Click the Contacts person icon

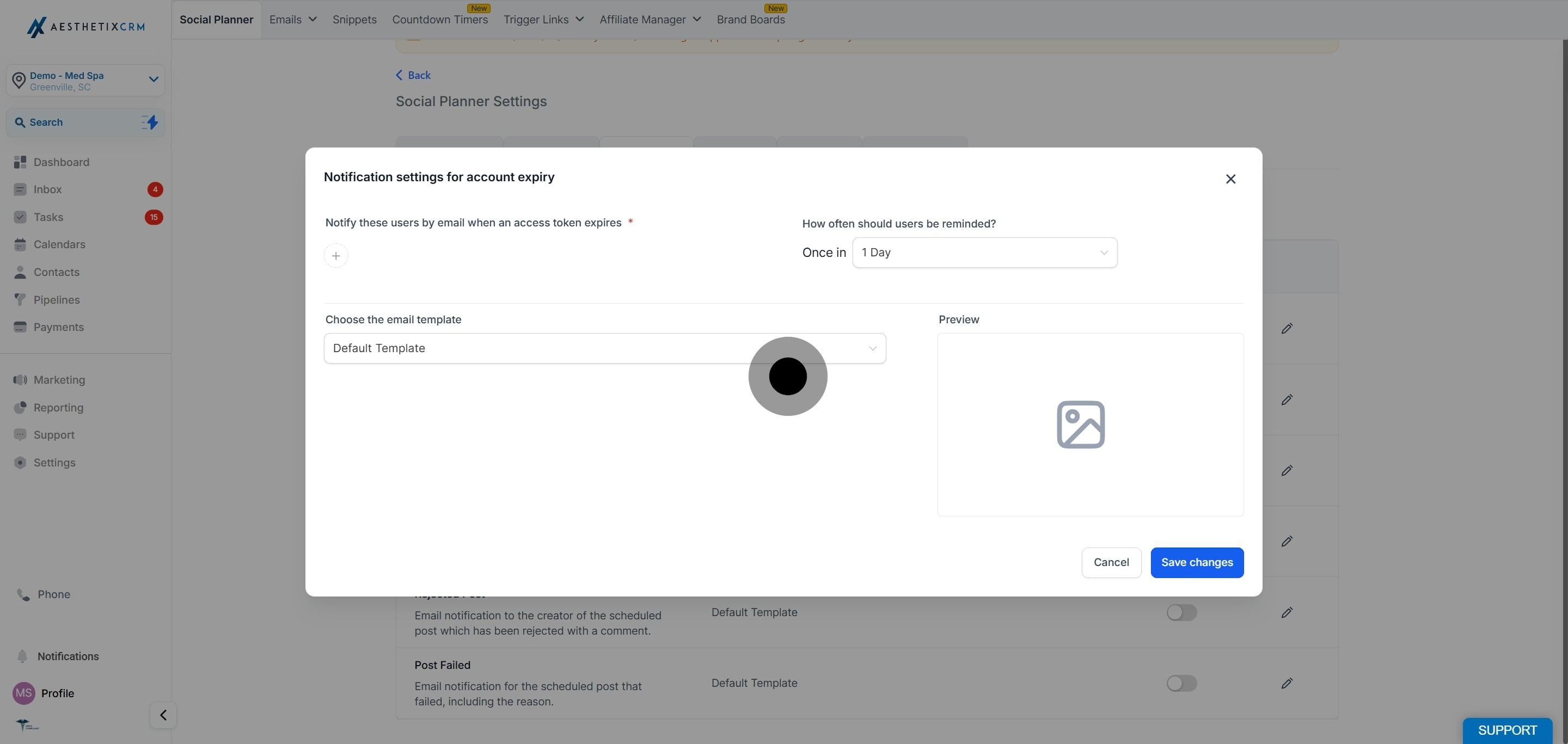point(20,272)
